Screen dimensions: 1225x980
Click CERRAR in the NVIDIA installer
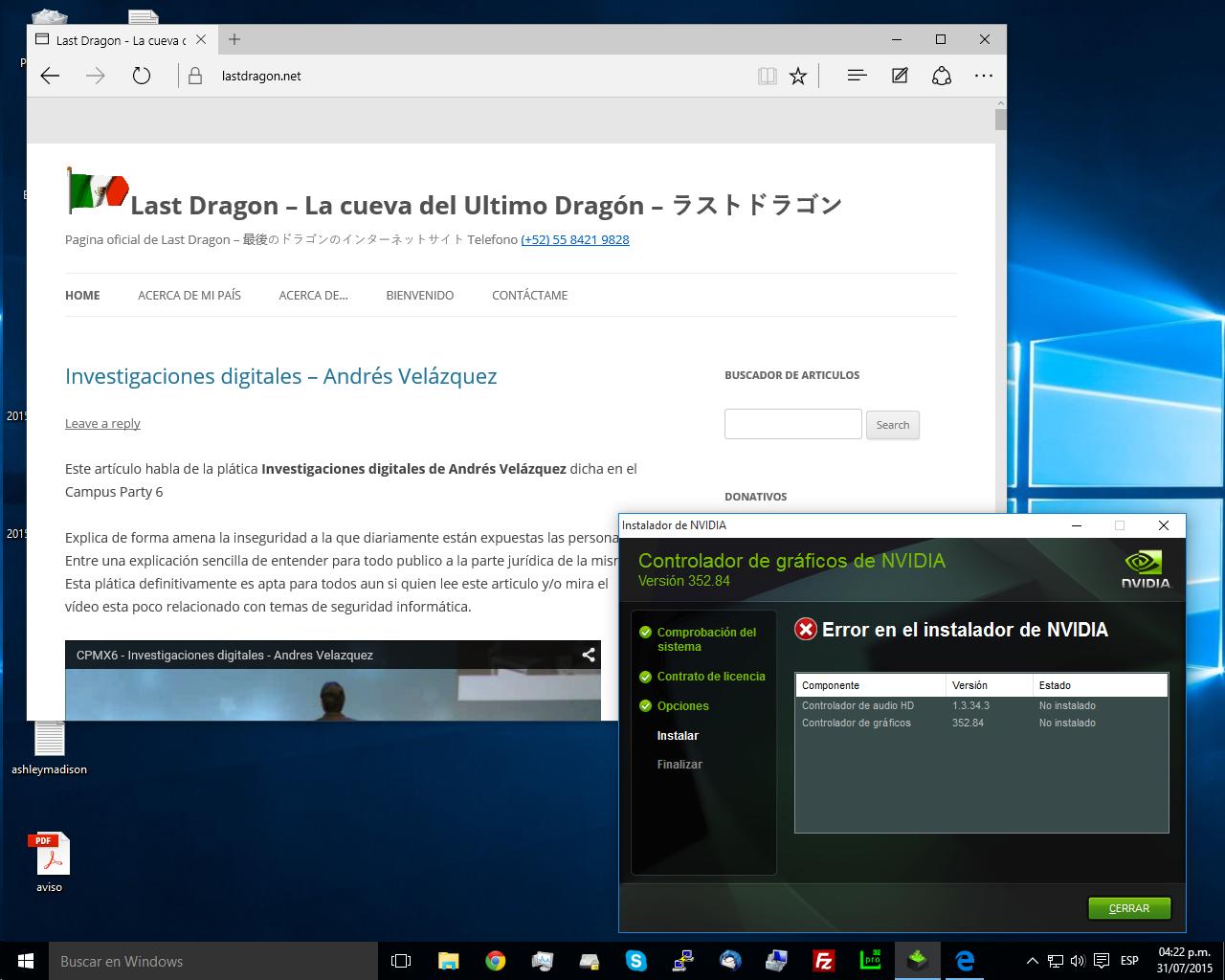[x=1129, y=908]
